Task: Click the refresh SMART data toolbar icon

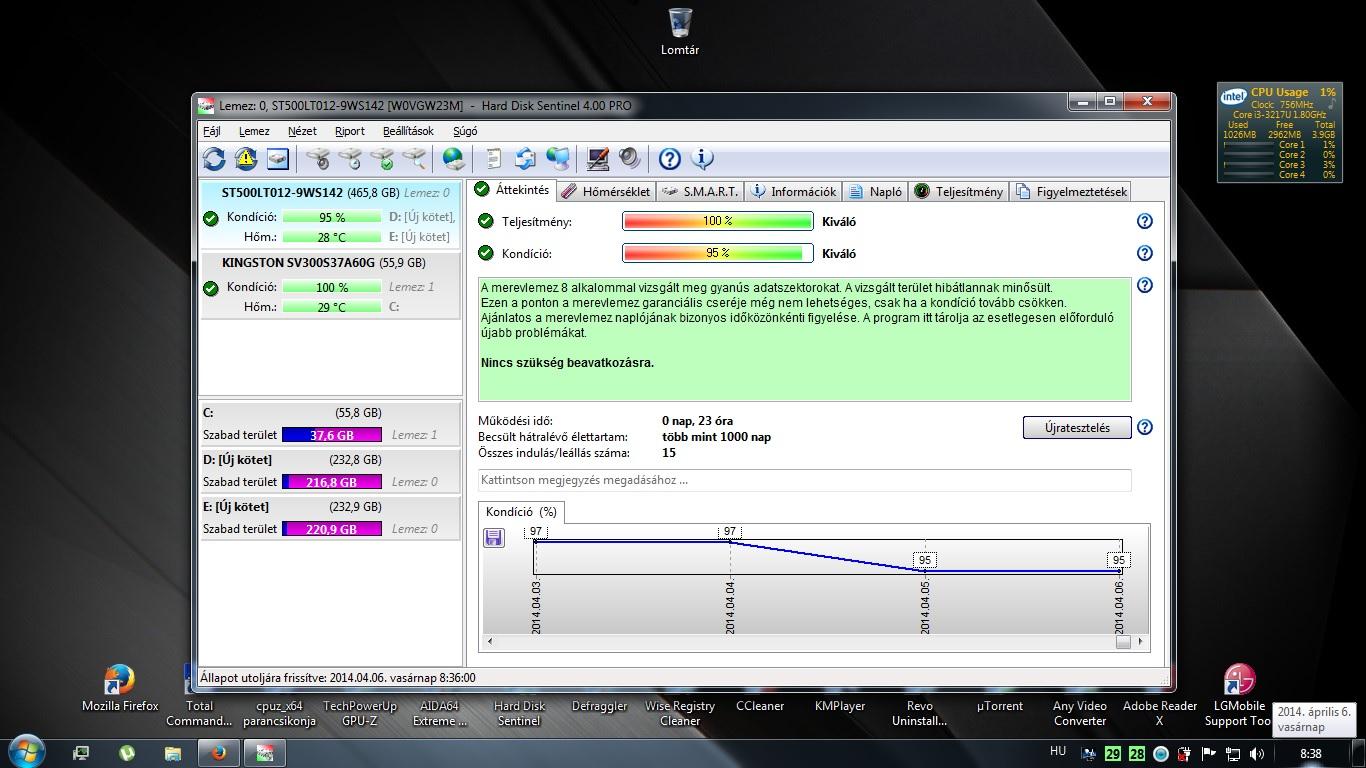Action: (213, 158)
